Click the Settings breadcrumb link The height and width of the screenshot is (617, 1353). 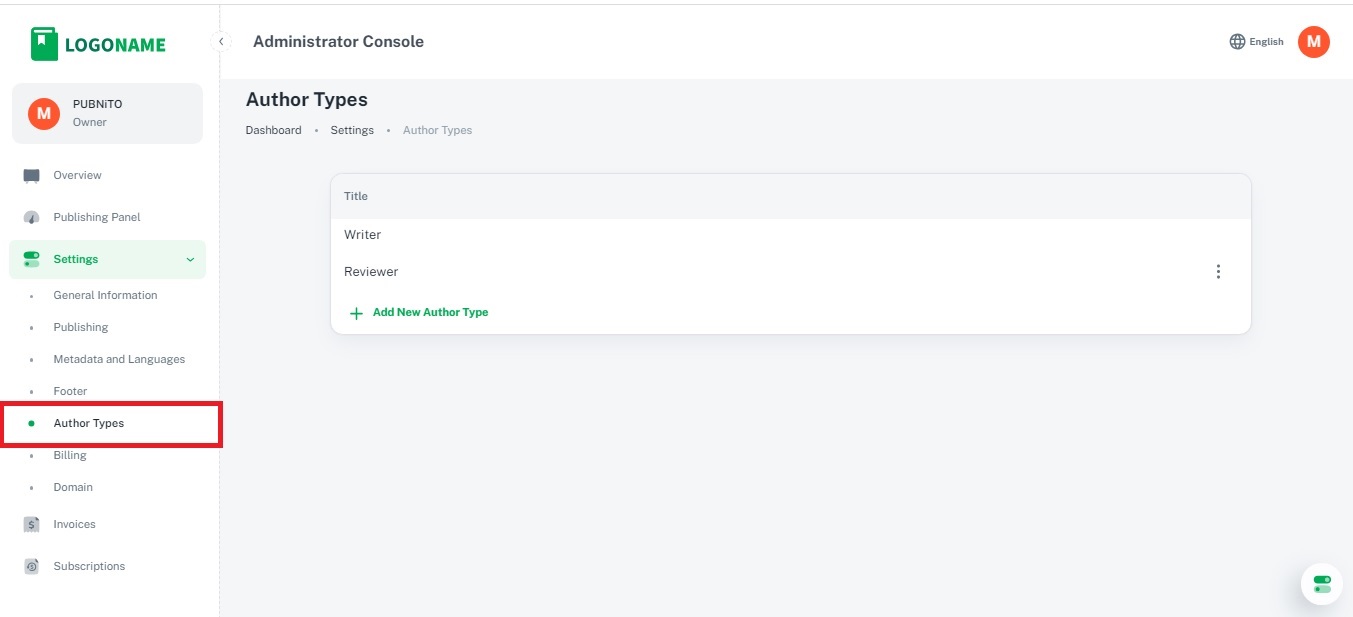352,130
